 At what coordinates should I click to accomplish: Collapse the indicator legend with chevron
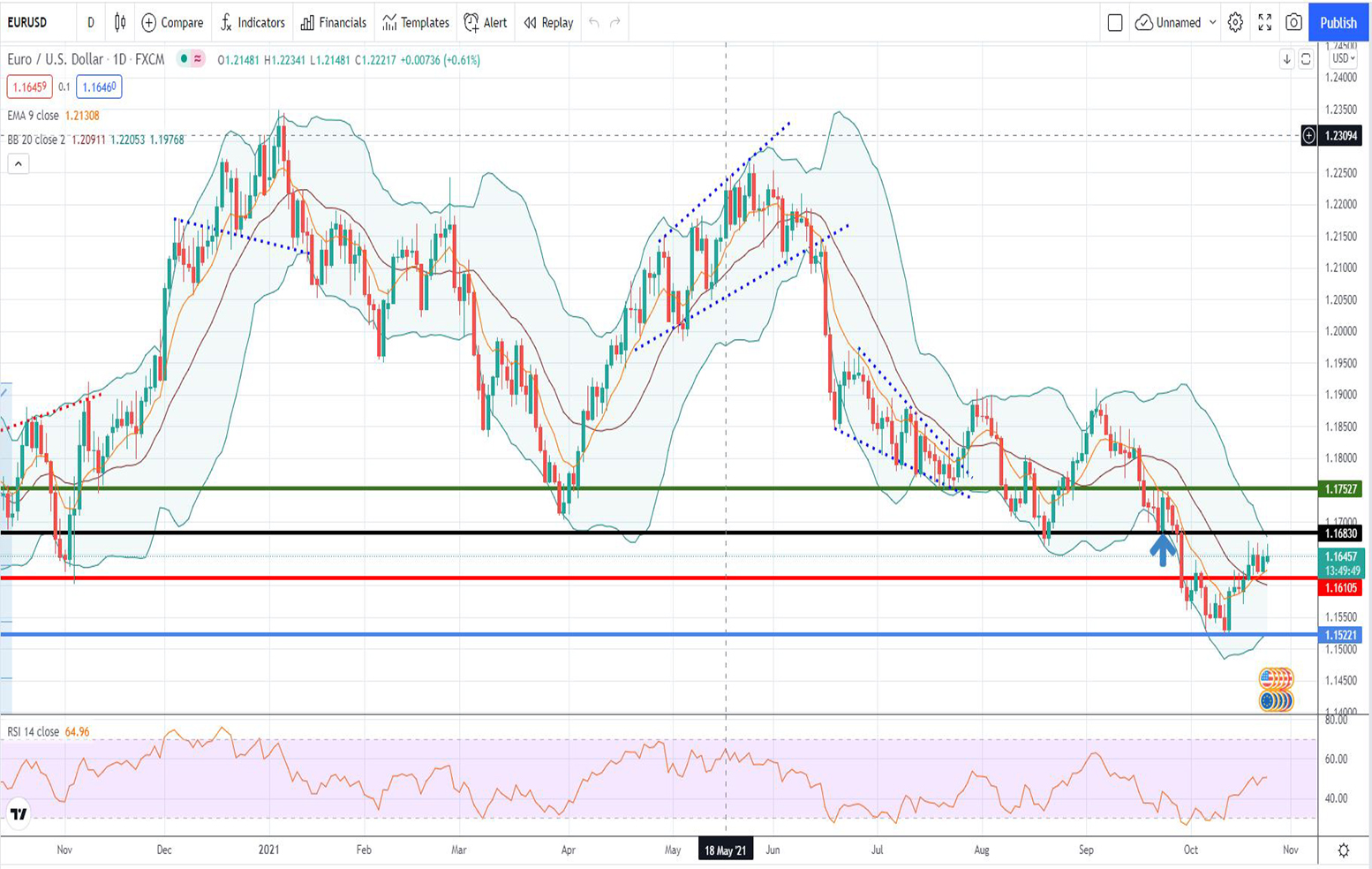[x=19, y=163]
